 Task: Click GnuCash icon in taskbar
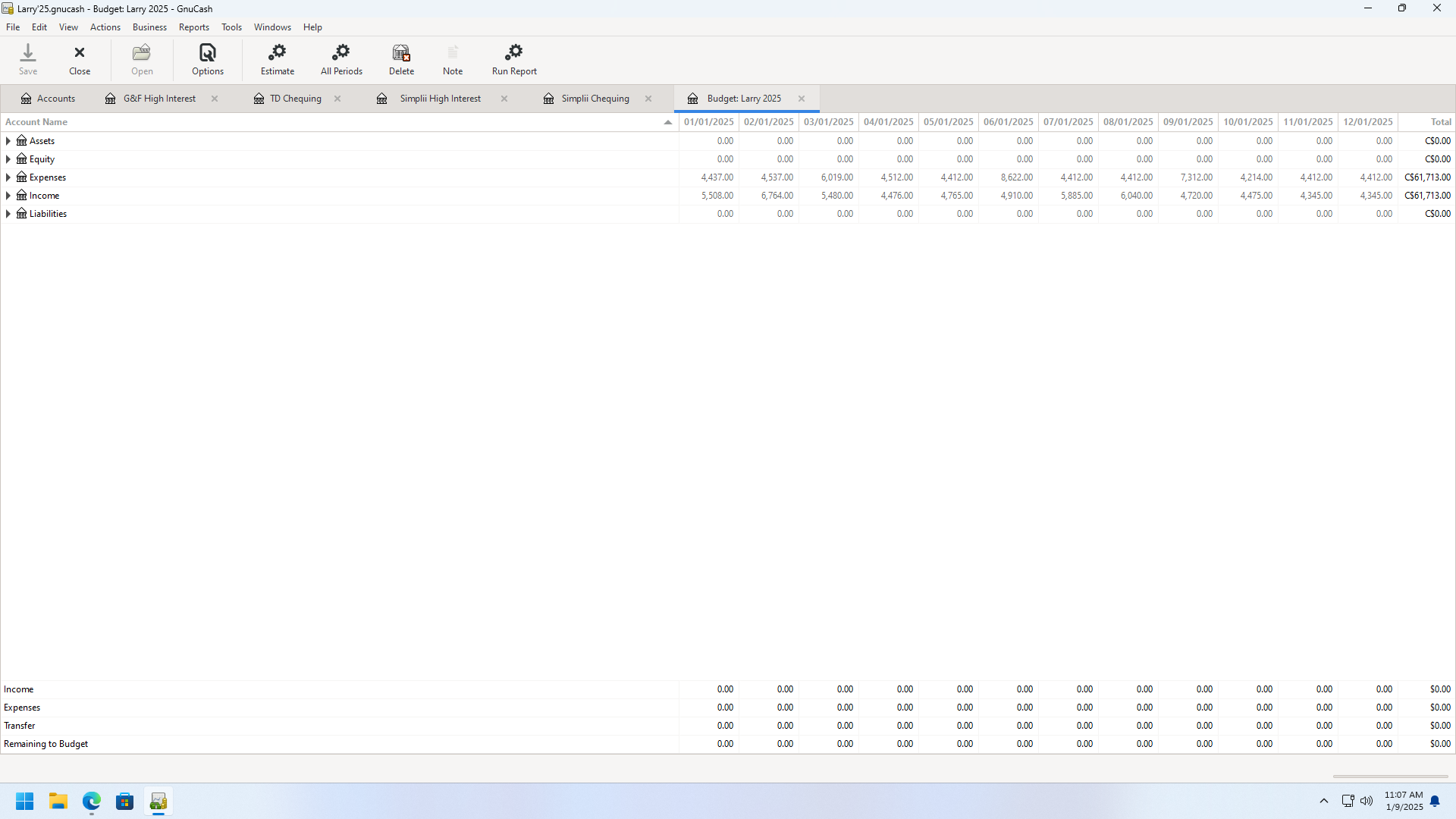coord(158,802)
